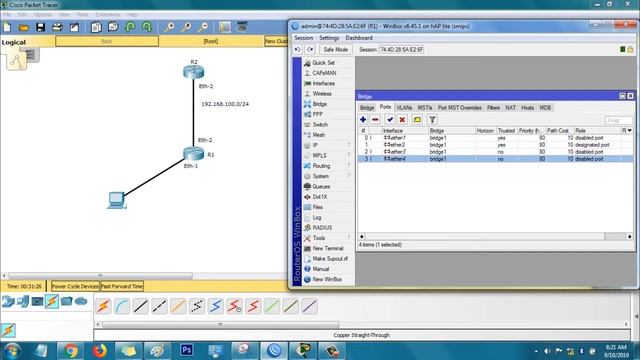This screenshot has width=640, height=360.
Task: Click the Zoom Out magnifier icon
Action: [203, 27]
